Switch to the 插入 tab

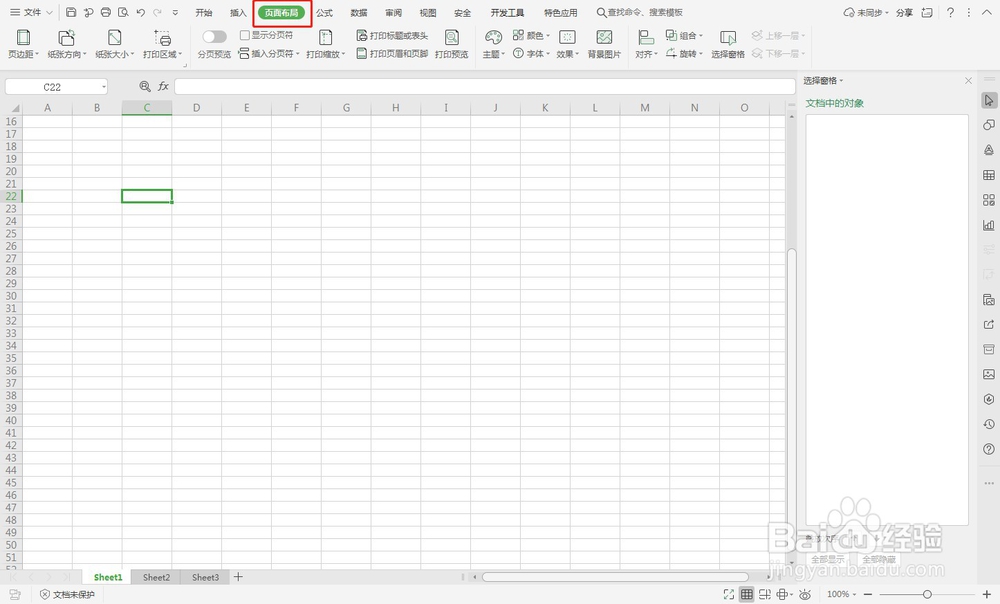click(238, 12)
